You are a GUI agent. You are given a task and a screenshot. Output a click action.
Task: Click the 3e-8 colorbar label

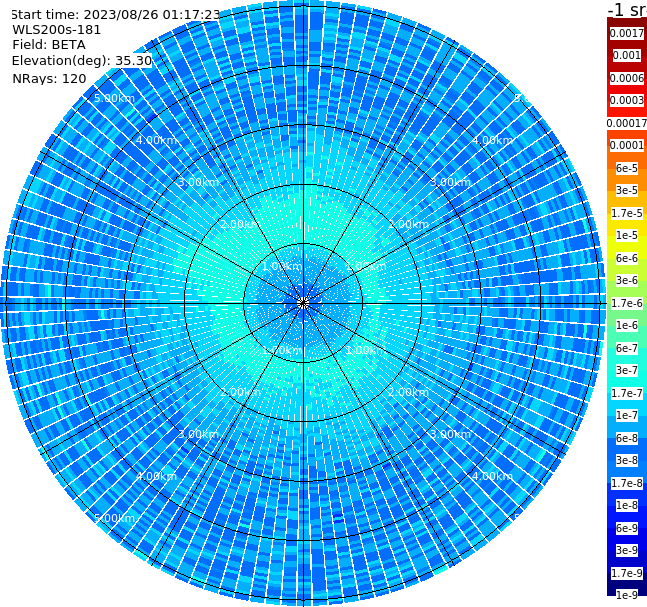pos(627,460)
